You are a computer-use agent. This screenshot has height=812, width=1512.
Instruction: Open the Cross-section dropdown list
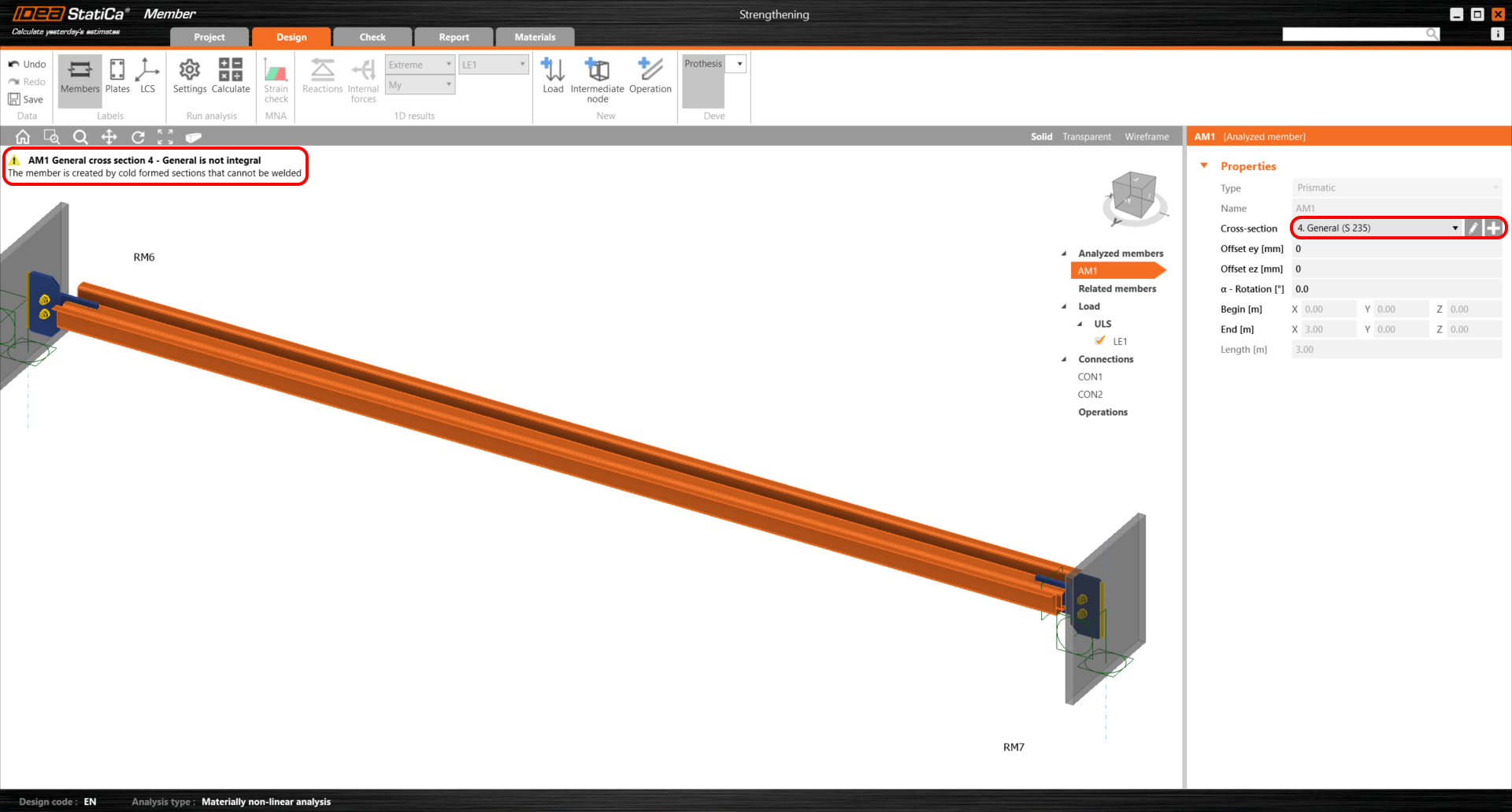(1455, 228)
